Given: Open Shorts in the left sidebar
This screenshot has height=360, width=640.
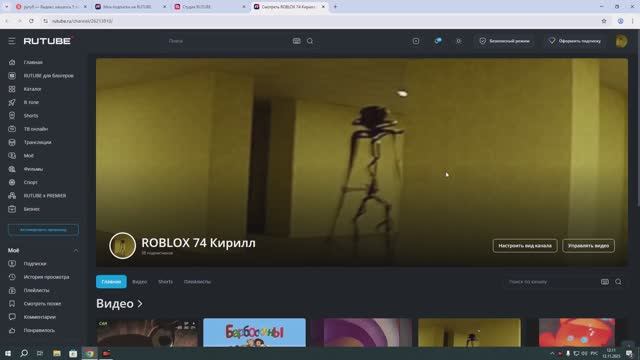Looking at the screenshot, I should tap(31, 116).
